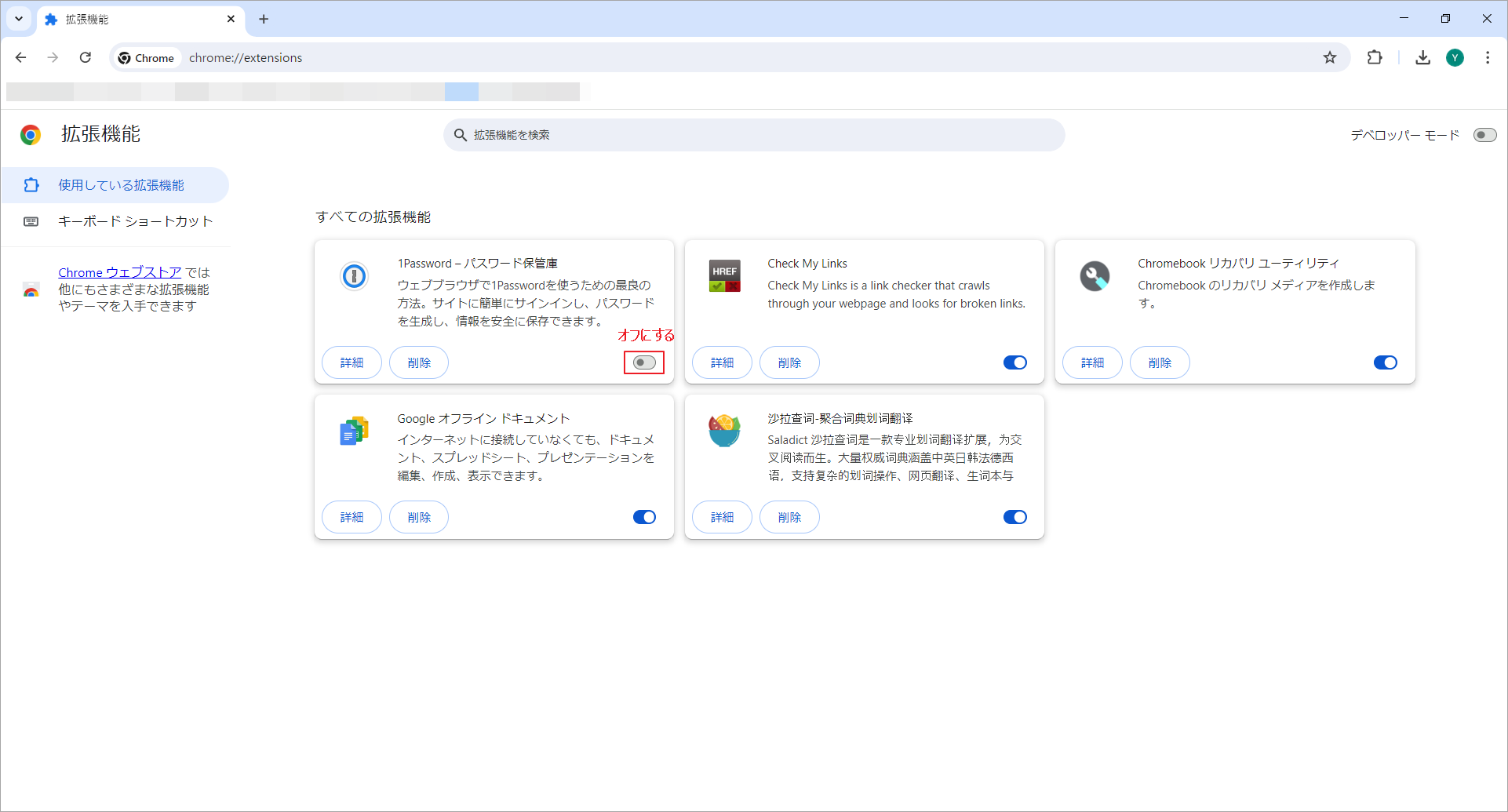Disable the Check My Links extension
This screenshot has width=1508, height=812.
tap(1014, 362)
